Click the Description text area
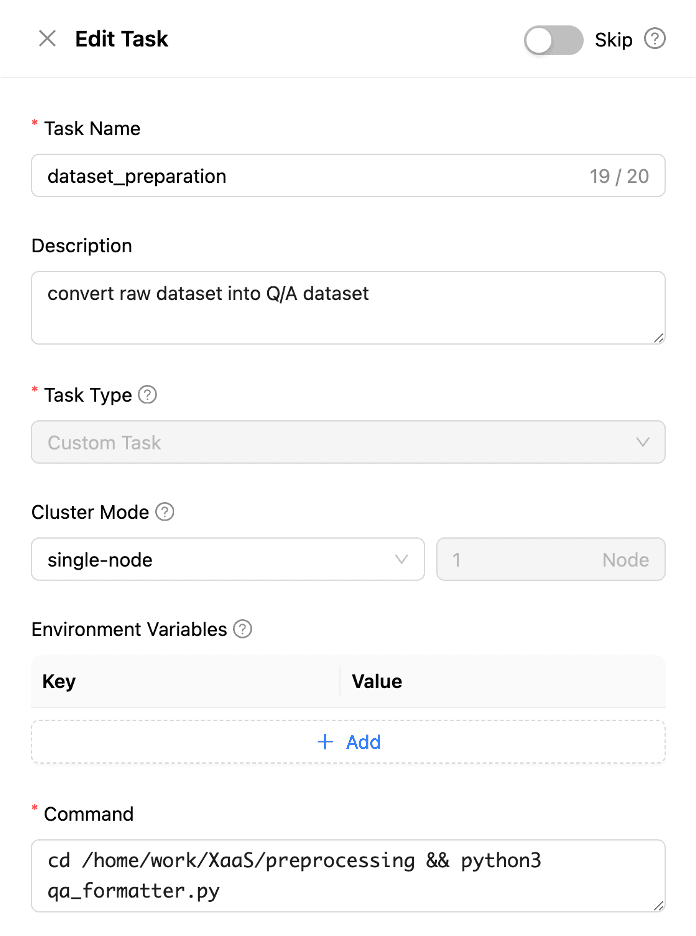Screen dimensions: 696x936 (x=348, y=308)
